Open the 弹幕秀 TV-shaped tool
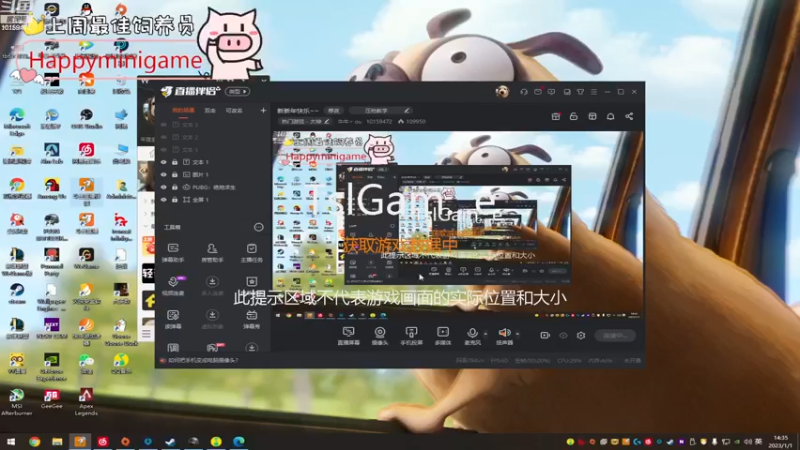This screenshot has width=800, height=450. [252, 319]
